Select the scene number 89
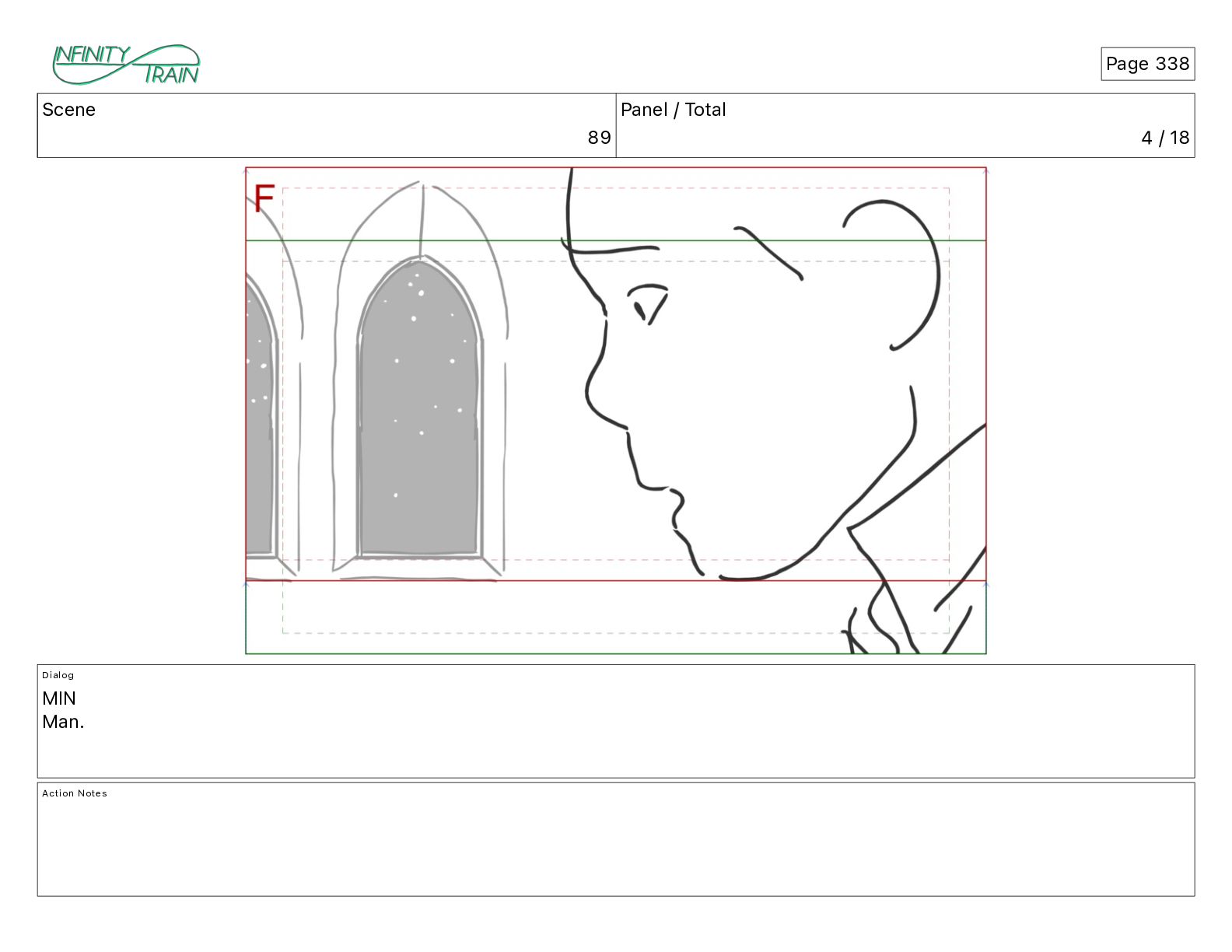 [x=599, y=138]
